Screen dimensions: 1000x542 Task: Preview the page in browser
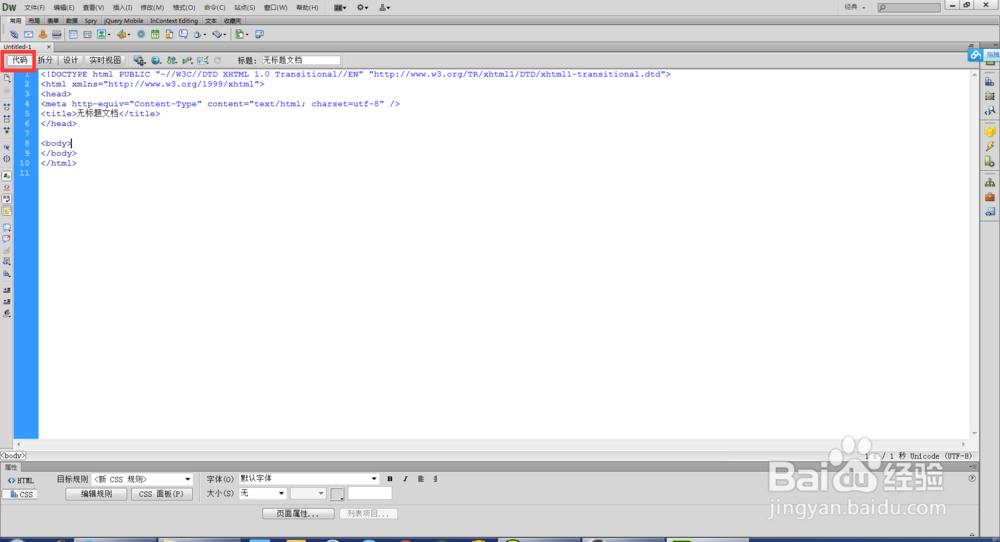[x=156, y=60]
